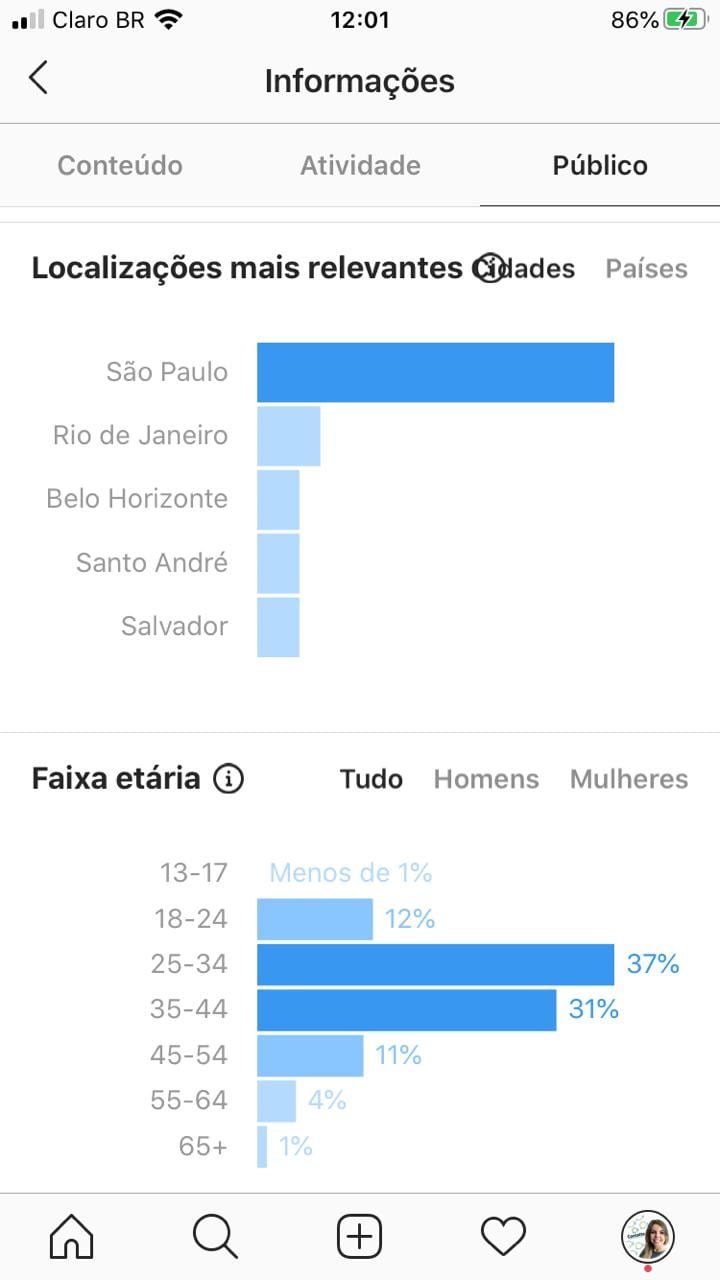720x1280 pixels.
Task: Tap the info icon beside Localizações mais relevantes
Action: [x=488, y=268]
